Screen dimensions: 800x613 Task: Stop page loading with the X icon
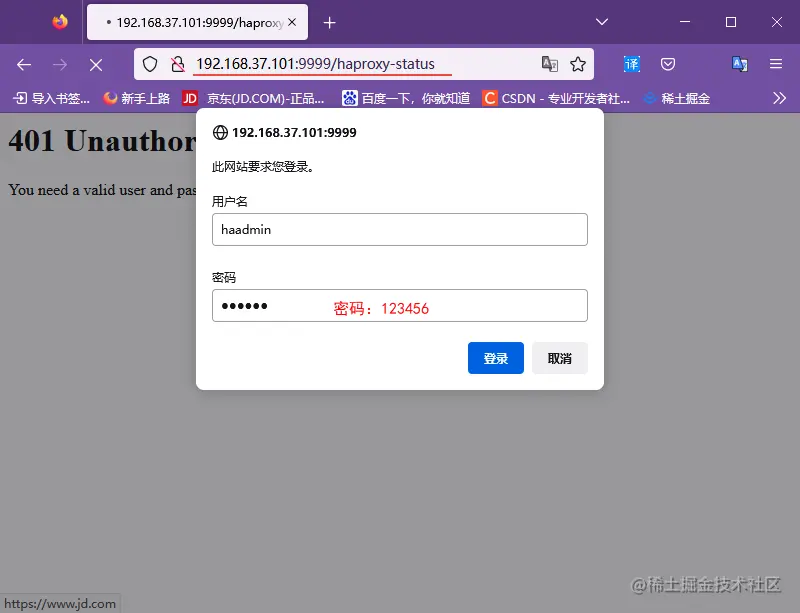(95, 63)
